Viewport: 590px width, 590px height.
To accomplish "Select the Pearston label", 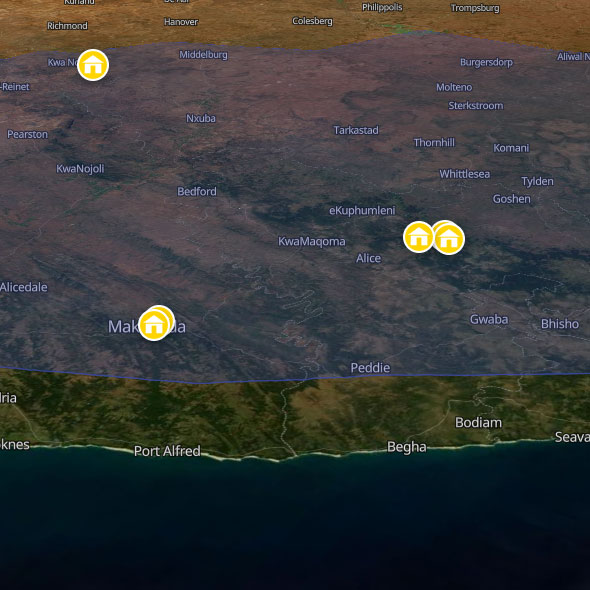I will (27, 134).
